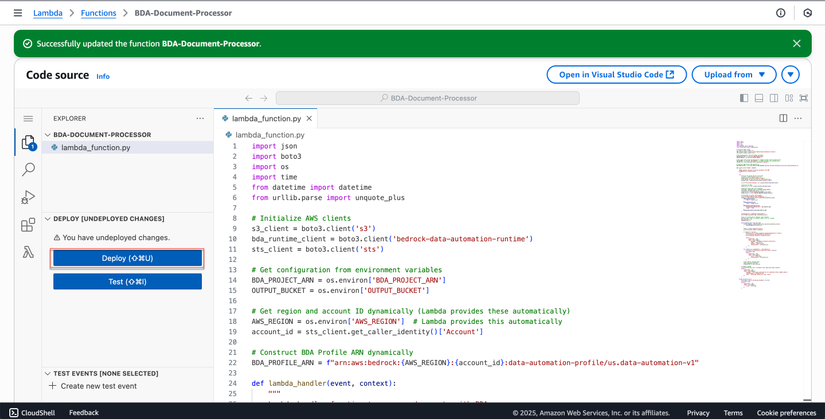Open the info panel icon in header
Image resolution: width=825 pixels, height=419 pixels.
781,13
